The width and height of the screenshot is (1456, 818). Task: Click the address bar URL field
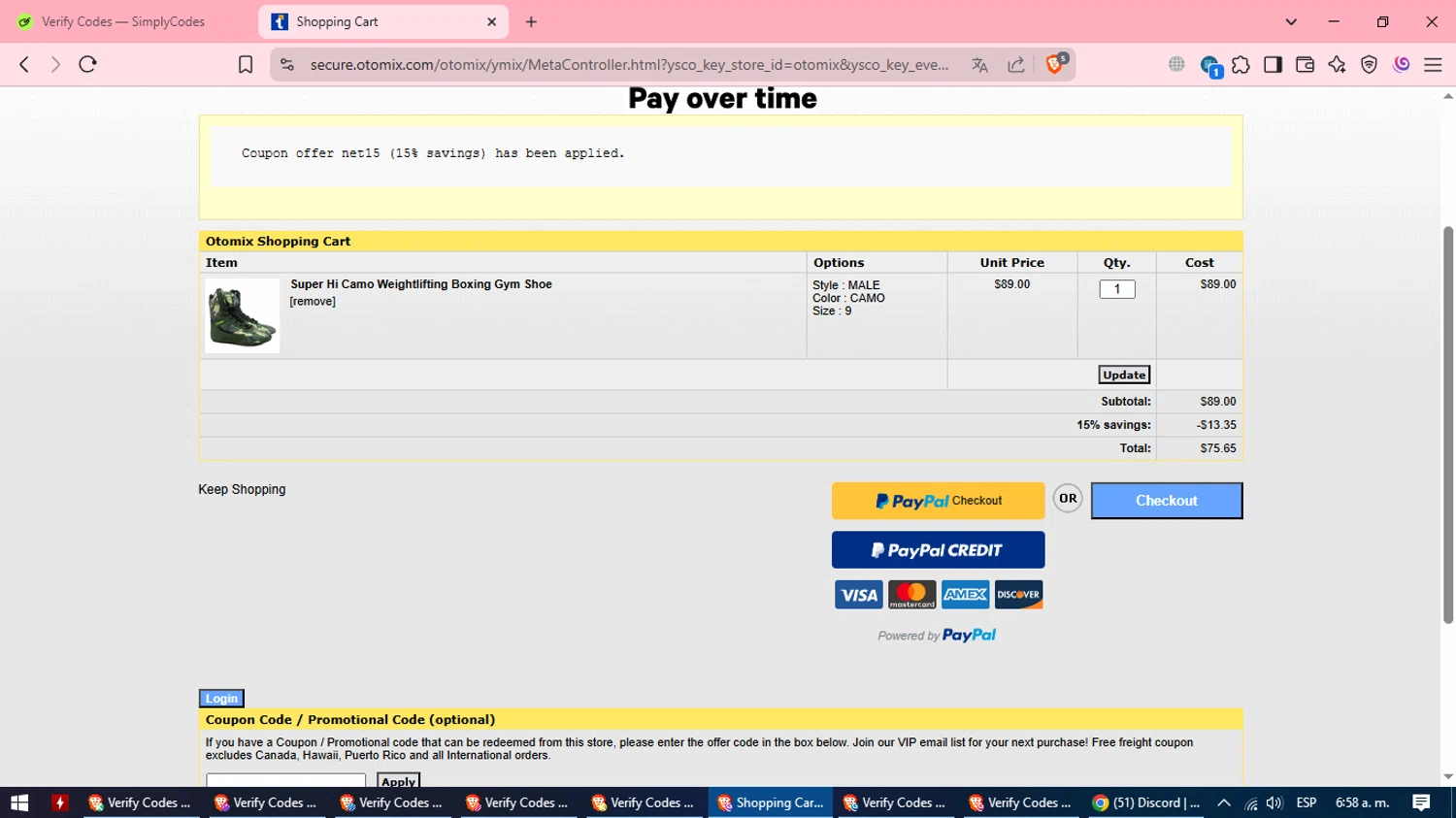[x=629, y=65]
